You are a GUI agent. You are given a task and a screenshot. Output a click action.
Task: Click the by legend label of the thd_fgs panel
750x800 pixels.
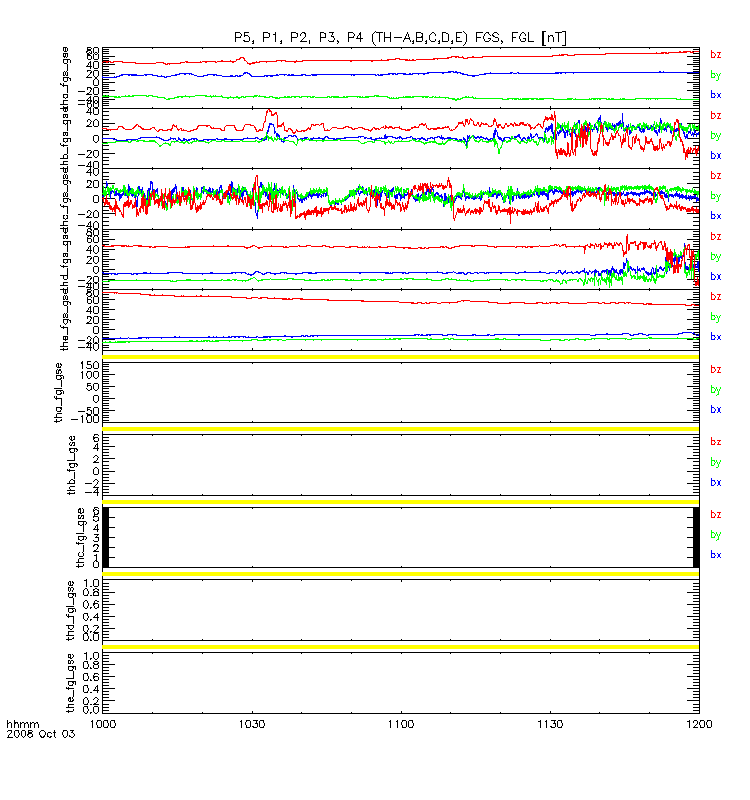click(x=715, y=257)
